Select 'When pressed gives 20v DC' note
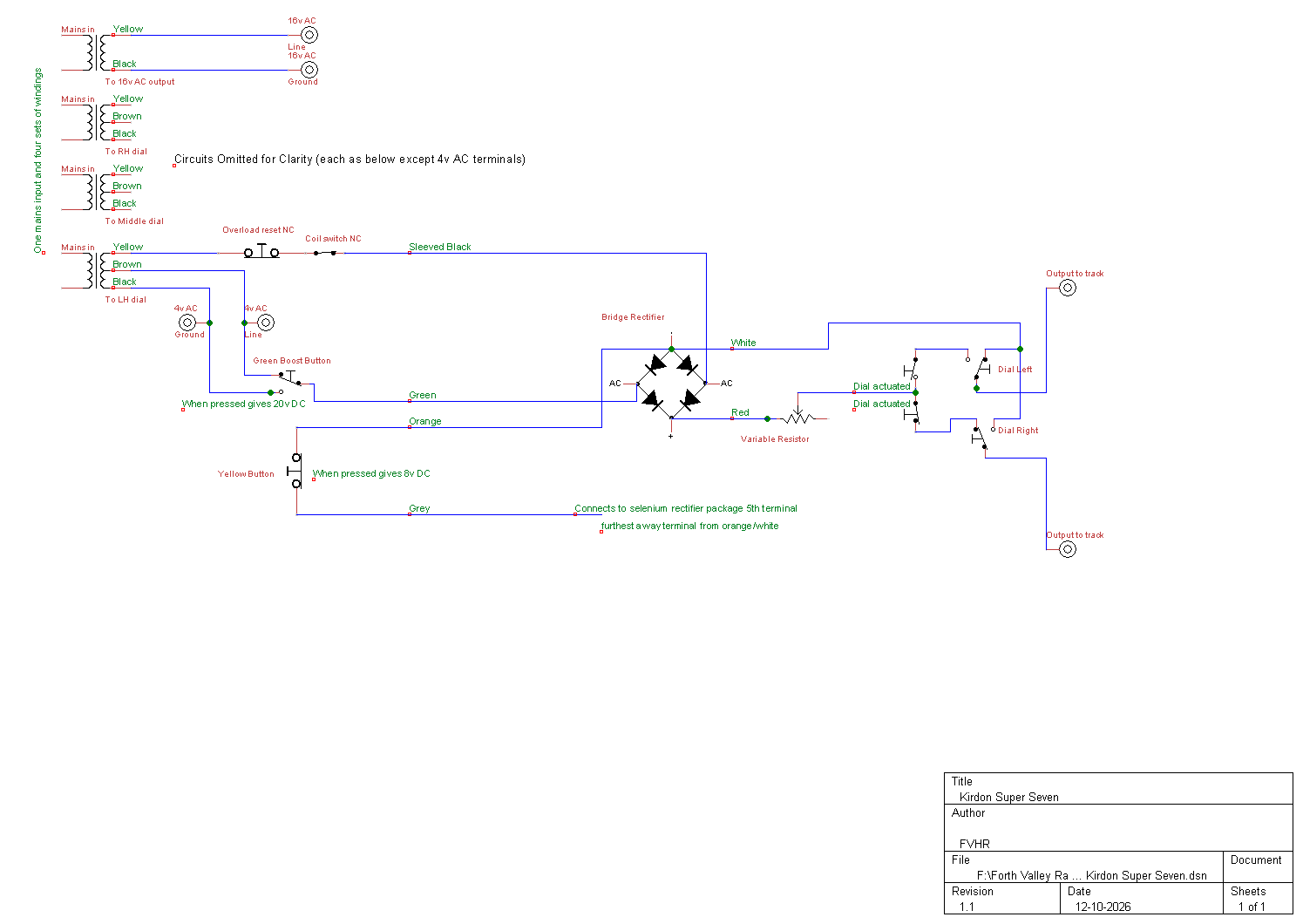The height and width of the screenshot is (924, 1303). click(x=244, y=404)
